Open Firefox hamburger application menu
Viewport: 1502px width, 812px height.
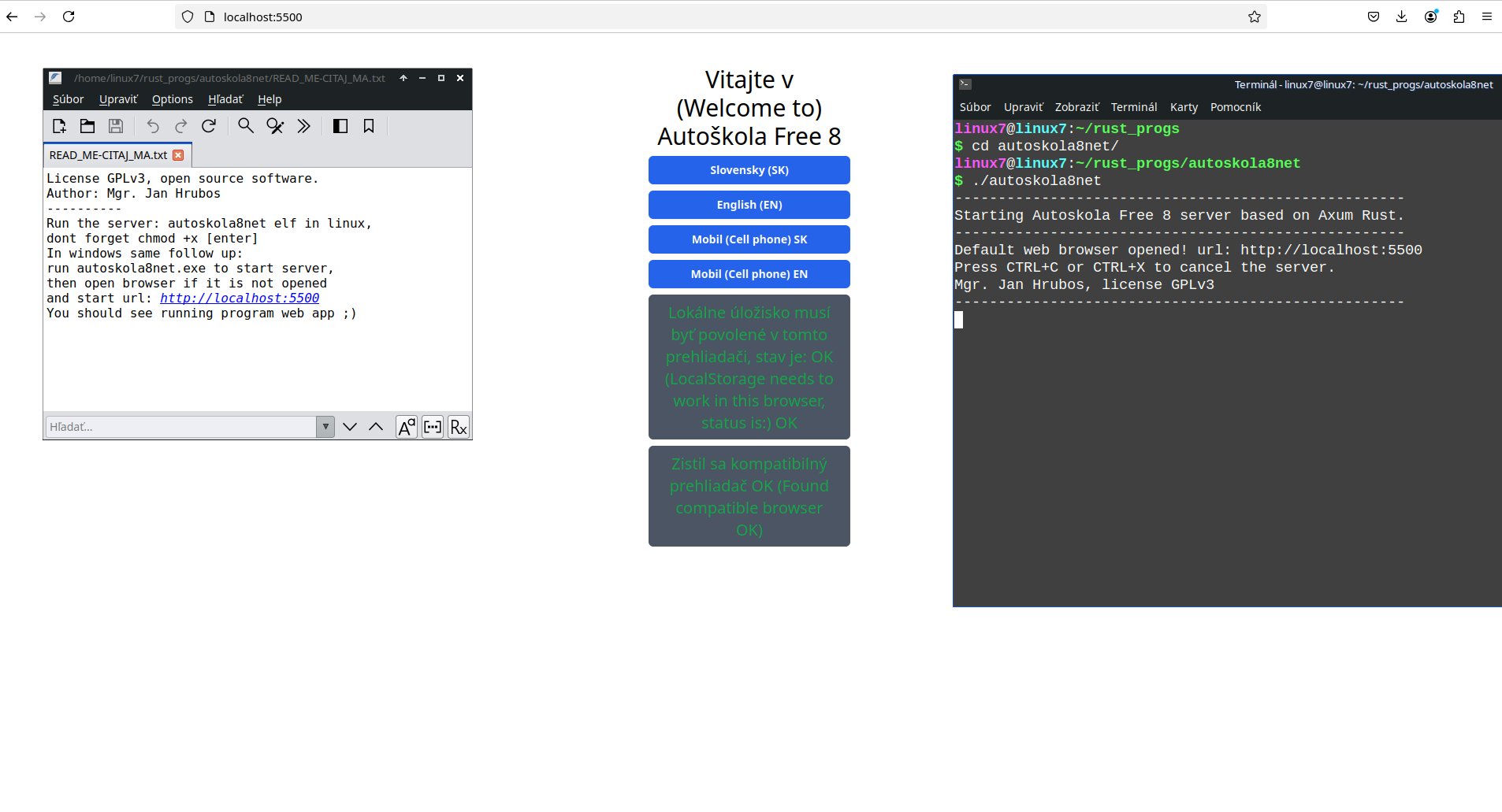click(x=1487, y=17)
